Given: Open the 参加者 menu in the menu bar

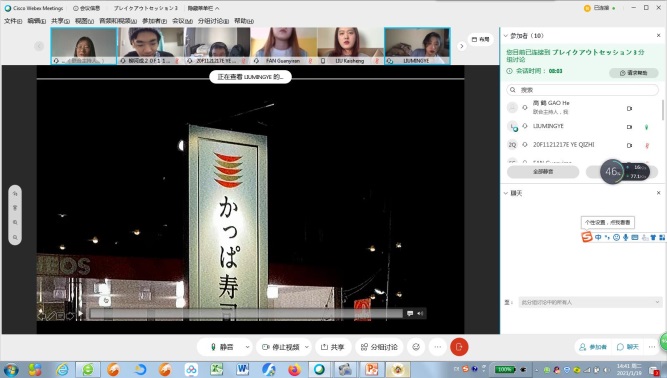Looking at the screenshot, I should pos(154,21).
